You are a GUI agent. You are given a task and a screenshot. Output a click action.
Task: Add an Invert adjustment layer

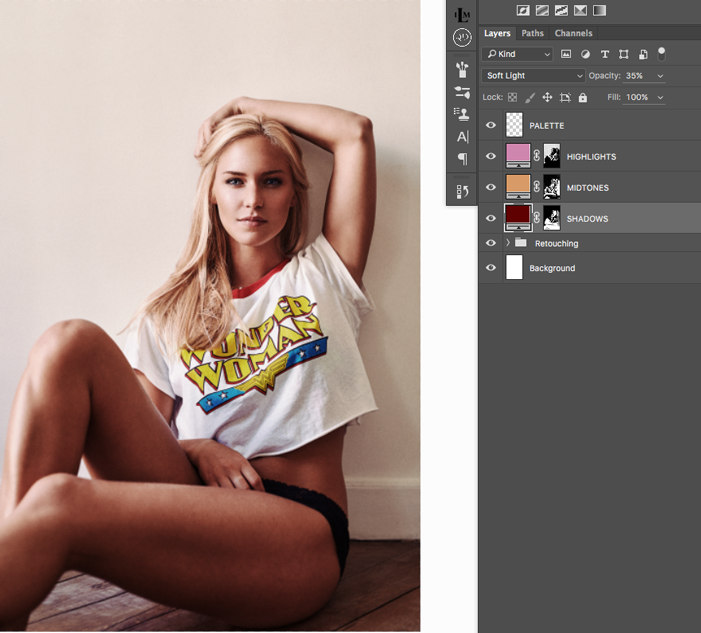pyautogui.click(x=523, y=10)
